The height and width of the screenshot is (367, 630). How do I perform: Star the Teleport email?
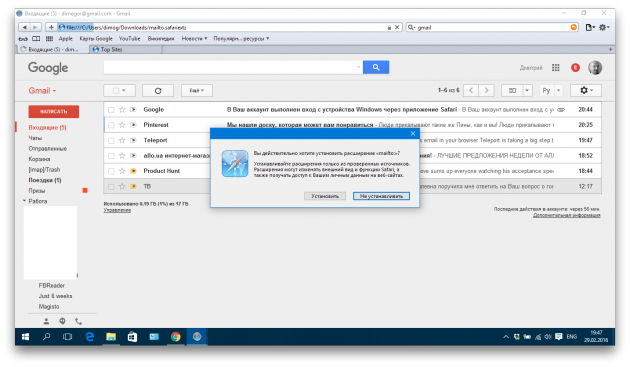(x=122, y=140)
